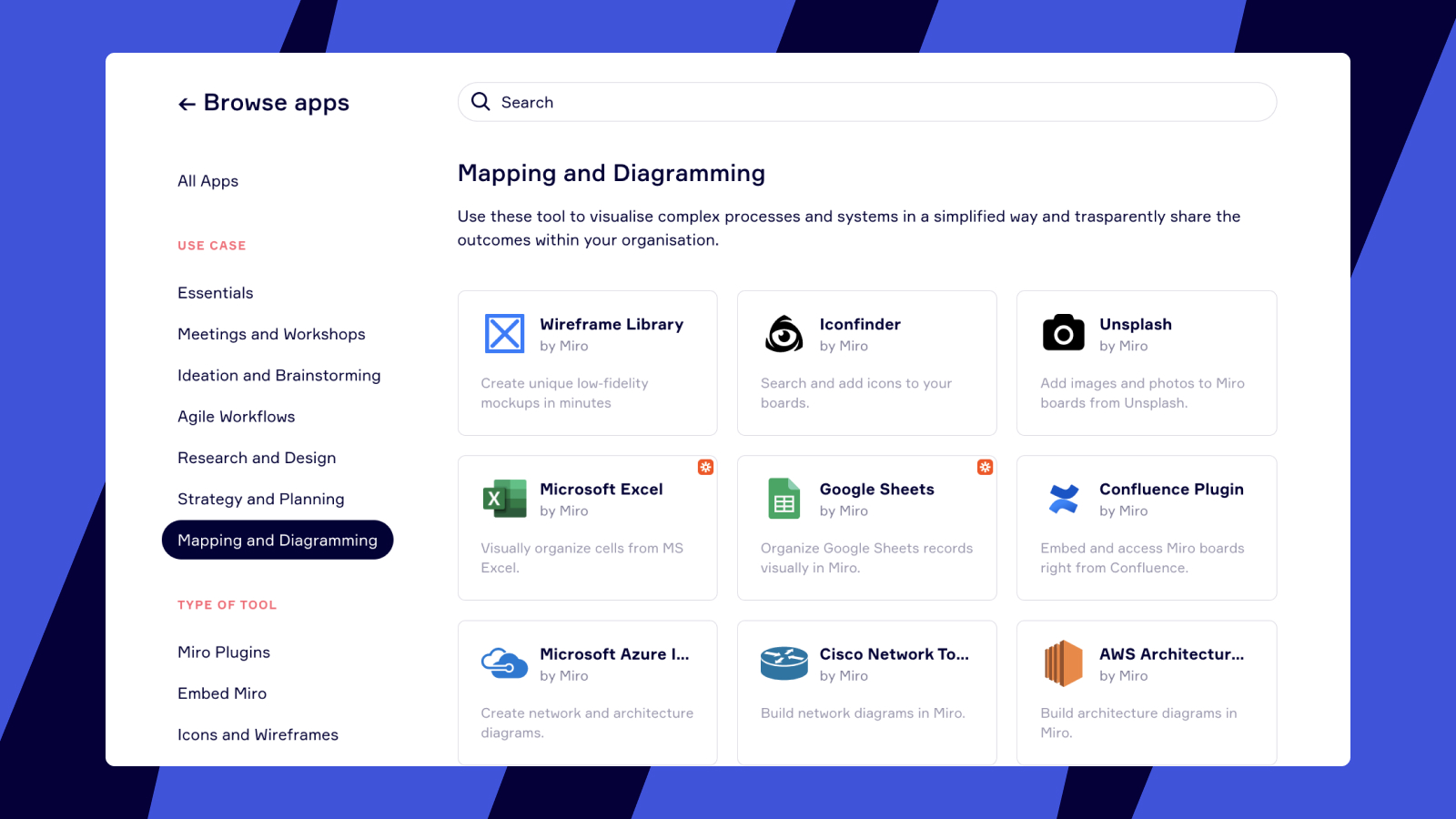Click the orange badge on Microsoft Excel card
Screen dimensions: 1456x819
pyautogui.click(x=706, y=467)
